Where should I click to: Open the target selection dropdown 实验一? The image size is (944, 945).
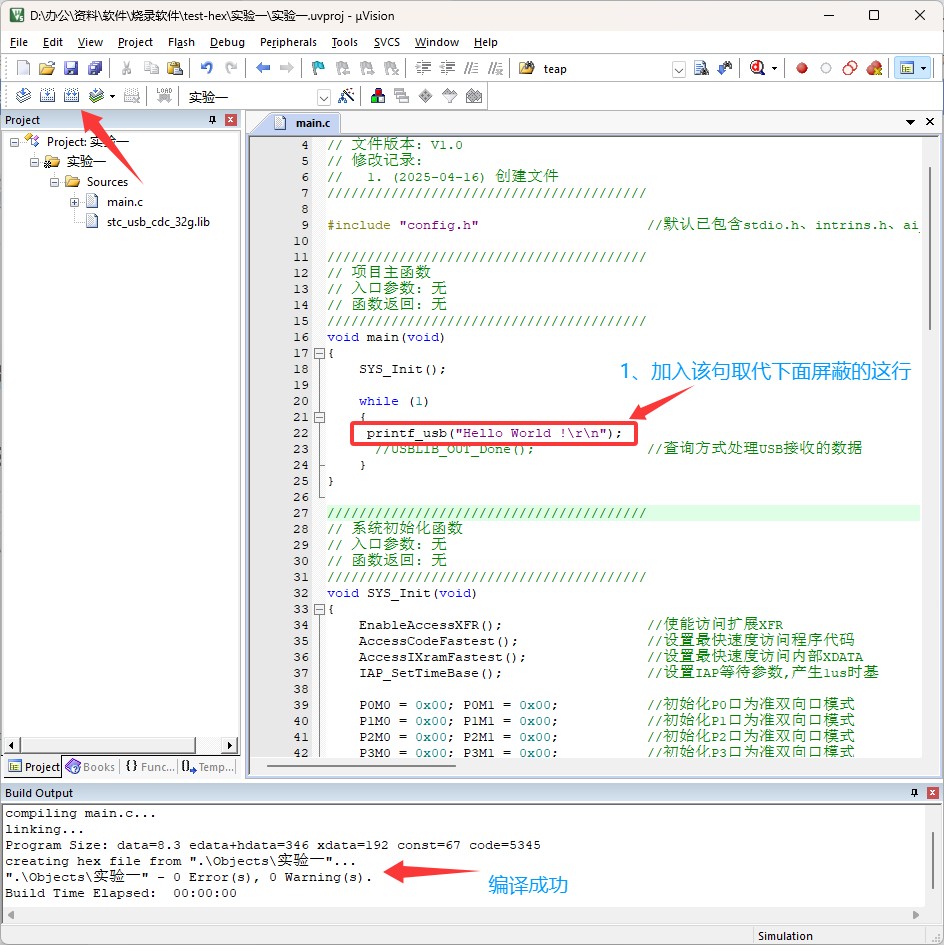323,97
